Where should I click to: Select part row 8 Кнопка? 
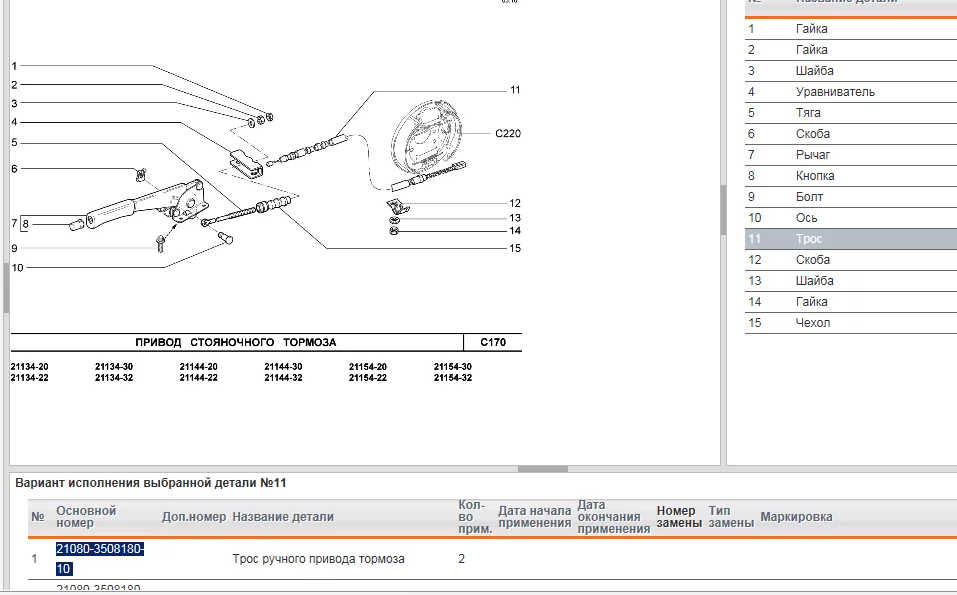851,176
